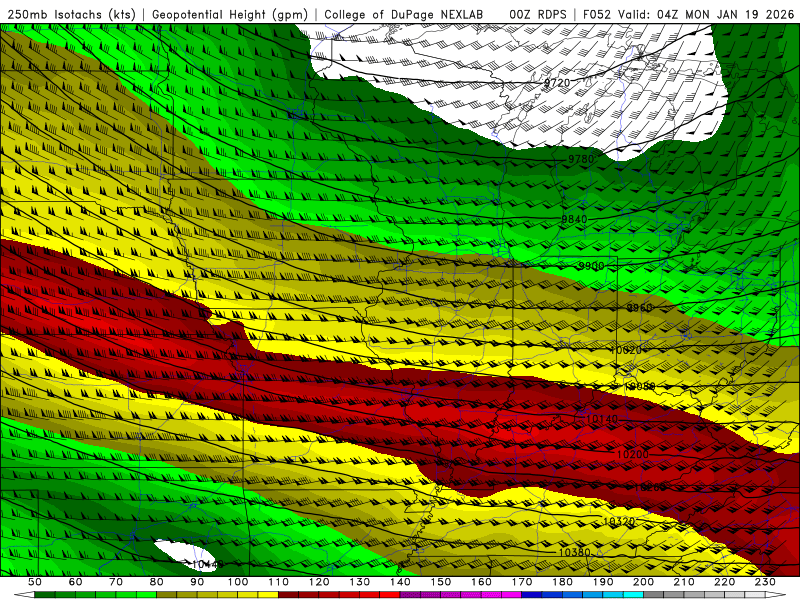This screenshot has width=800, height=600.
Task: Click the 9720 height contour label
Action: click(557, 83)
